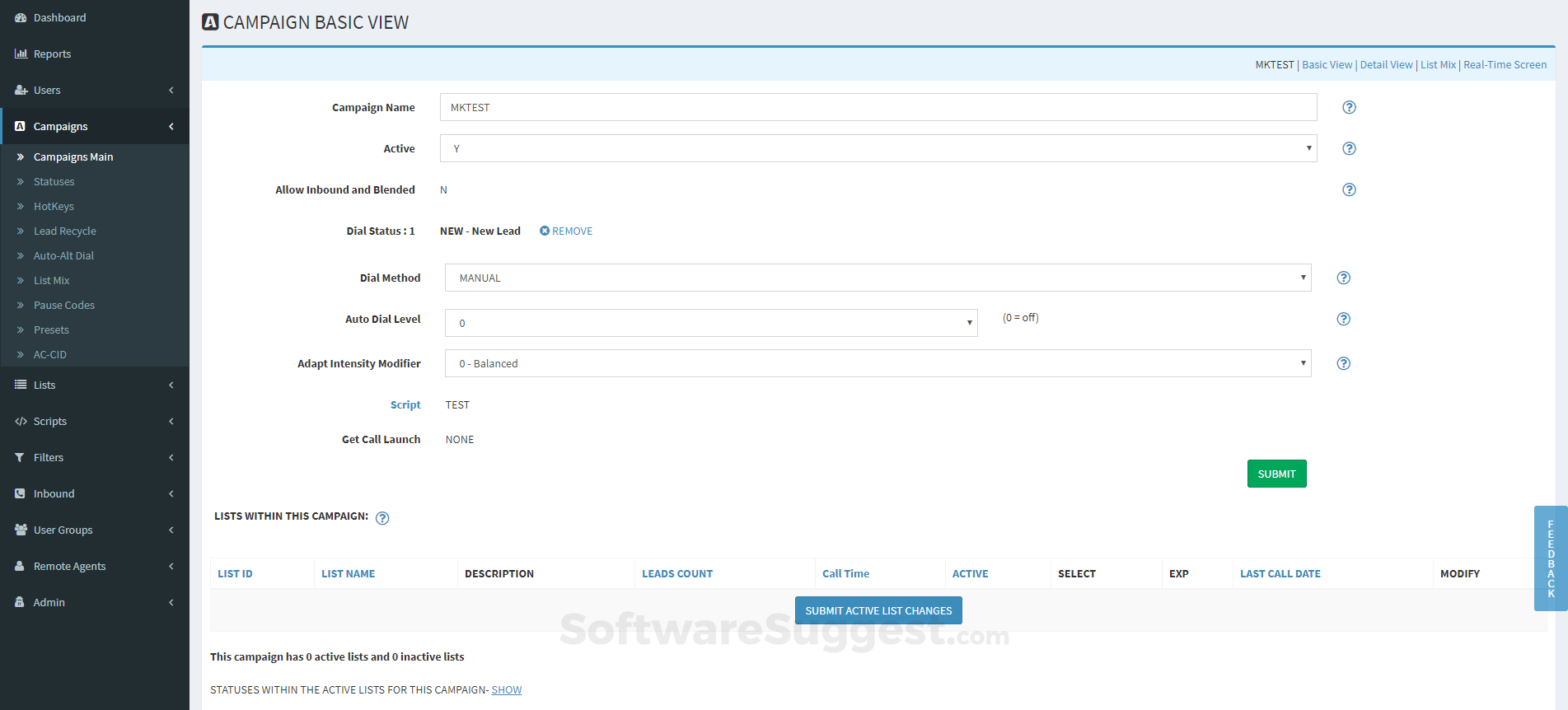Open help for Adapt Intensity Modifier
The height and width of the screenshot is (710, 1568).
[x=1343, y=363]
